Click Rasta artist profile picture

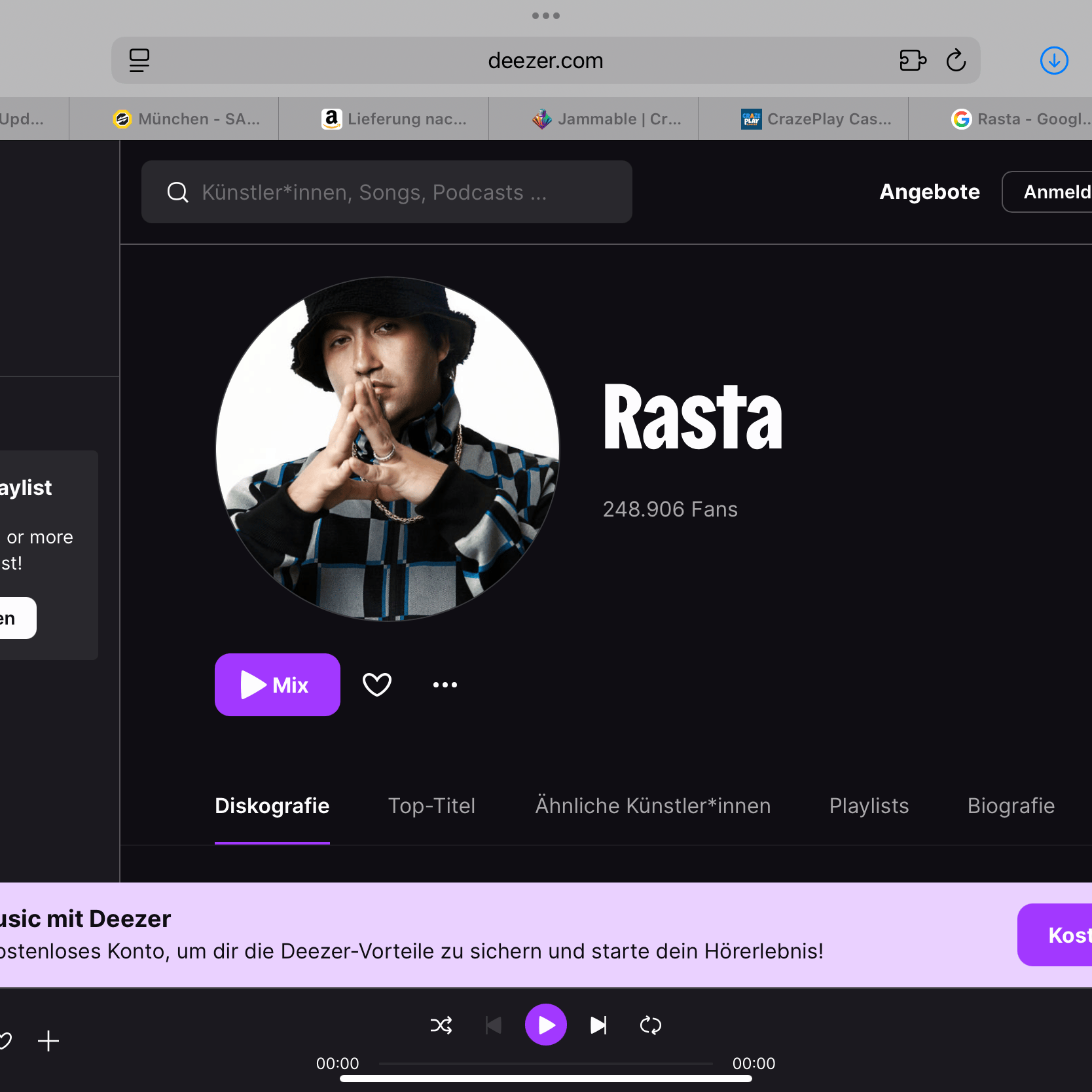(388, 449)
